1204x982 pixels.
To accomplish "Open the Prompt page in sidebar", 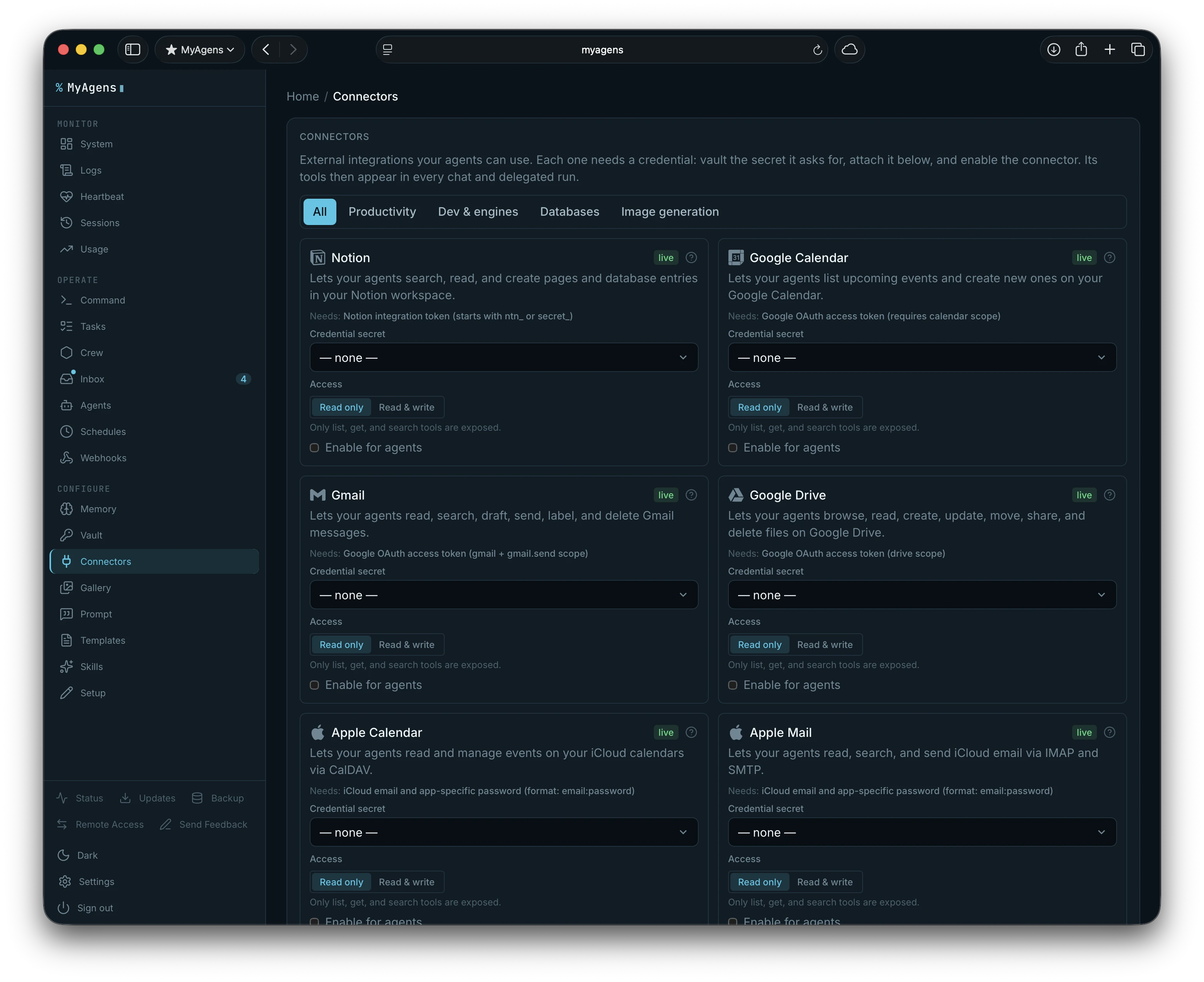I will [154, 614].
